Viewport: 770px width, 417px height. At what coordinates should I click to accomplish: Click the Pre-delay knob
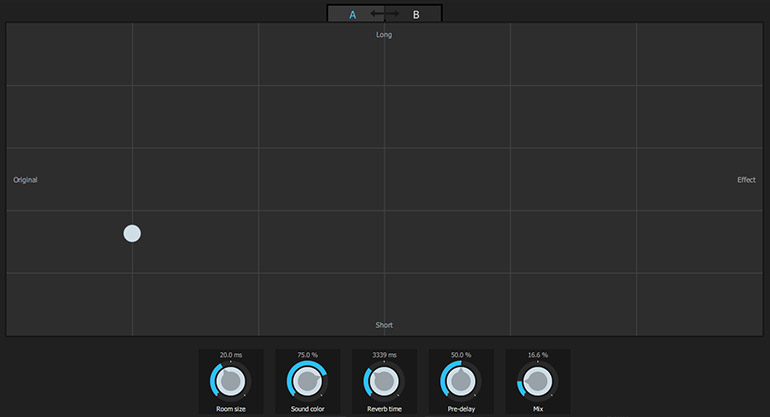[x=461, y=381]
